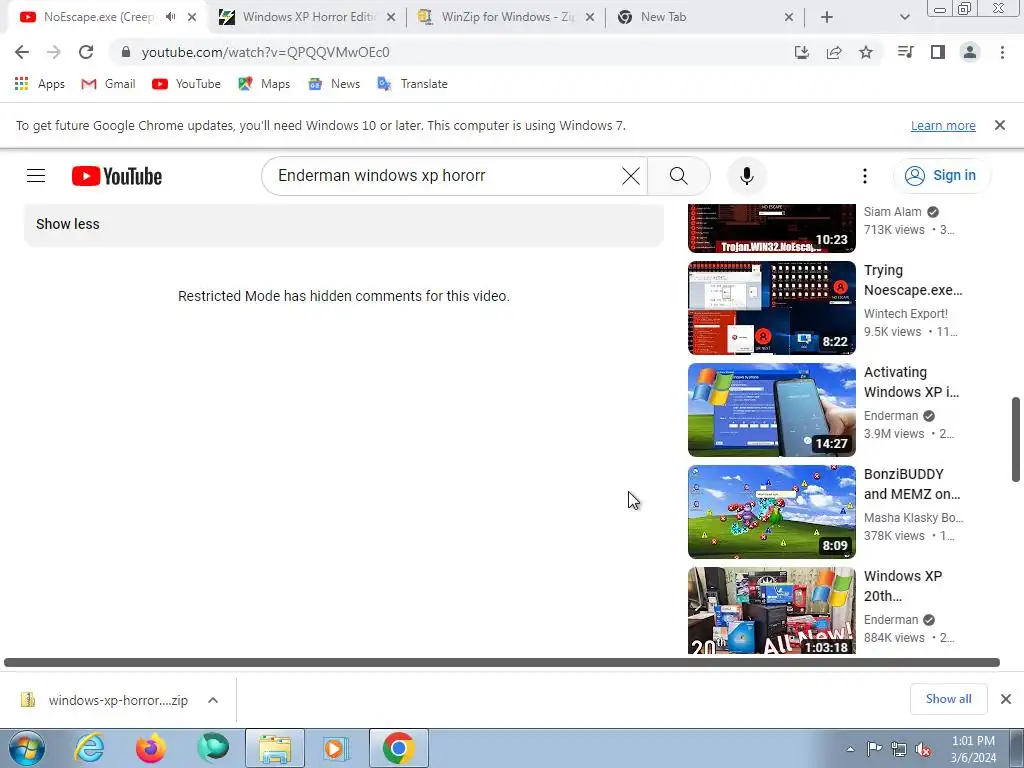Open Trying Noescape.exe video thumbnail
Image resolution: width=1024 pixels, height=768 pixels.
(x=771, y=308)
